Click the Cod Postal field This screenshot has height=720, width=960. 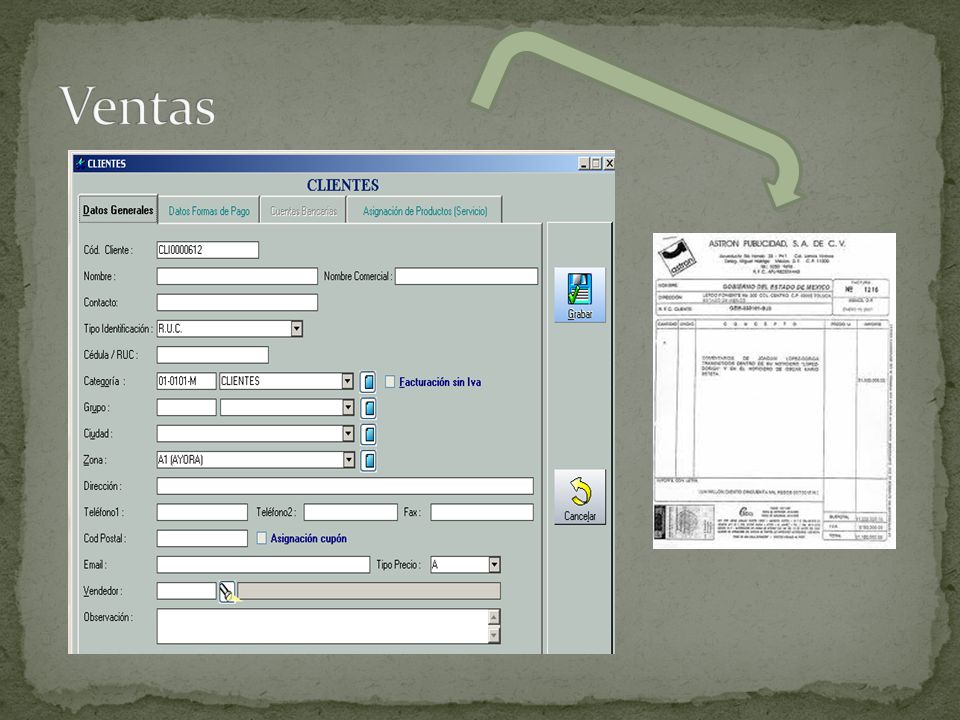click(x=202, y=538)
